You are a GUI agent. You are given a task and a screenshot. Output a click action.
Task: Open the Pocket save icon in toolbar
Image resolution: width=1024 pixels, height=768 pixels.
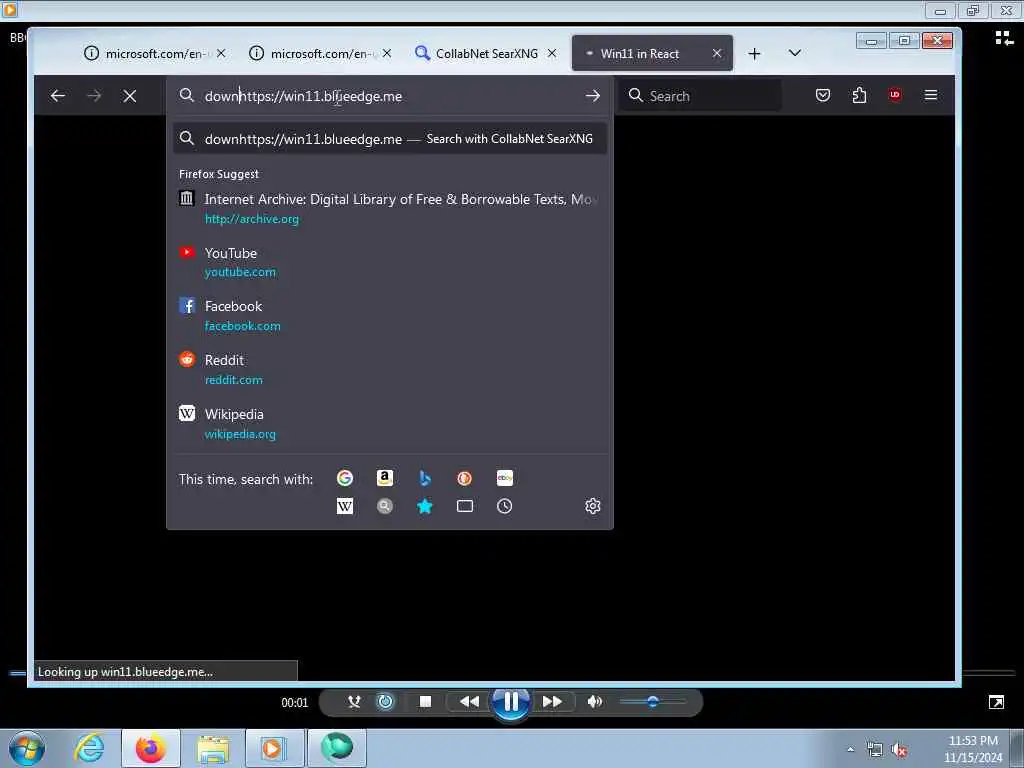click(823, 95)
